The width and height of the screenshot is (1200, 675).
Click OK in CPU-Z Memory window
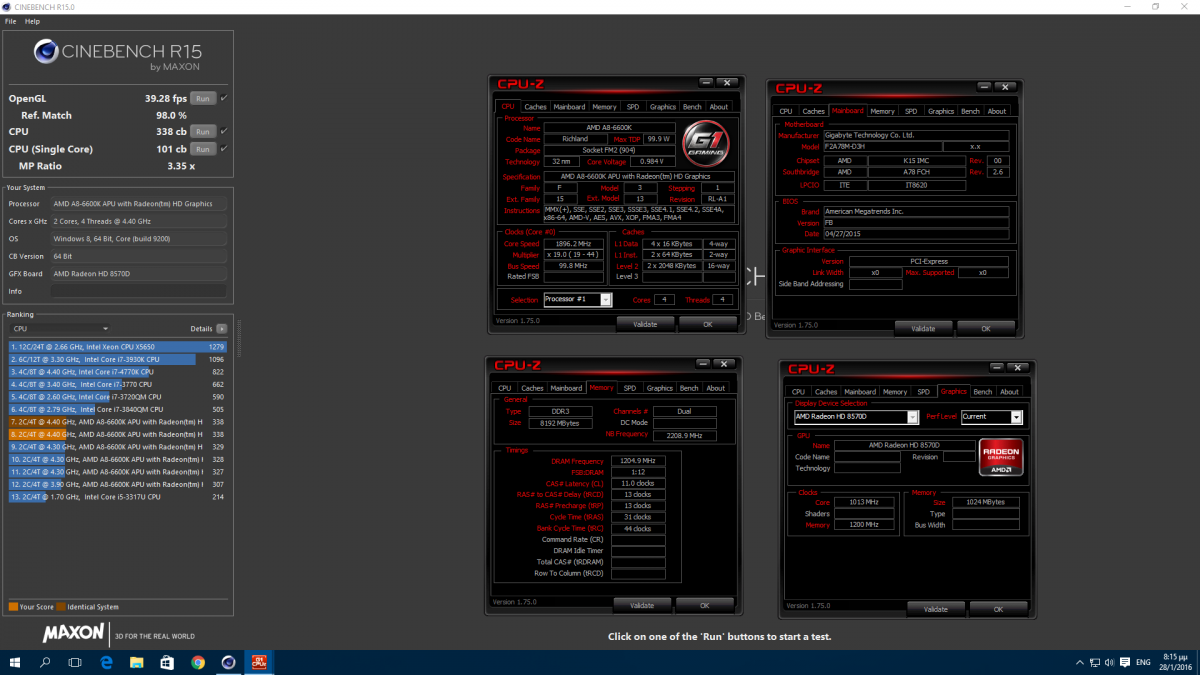point(704,605)
